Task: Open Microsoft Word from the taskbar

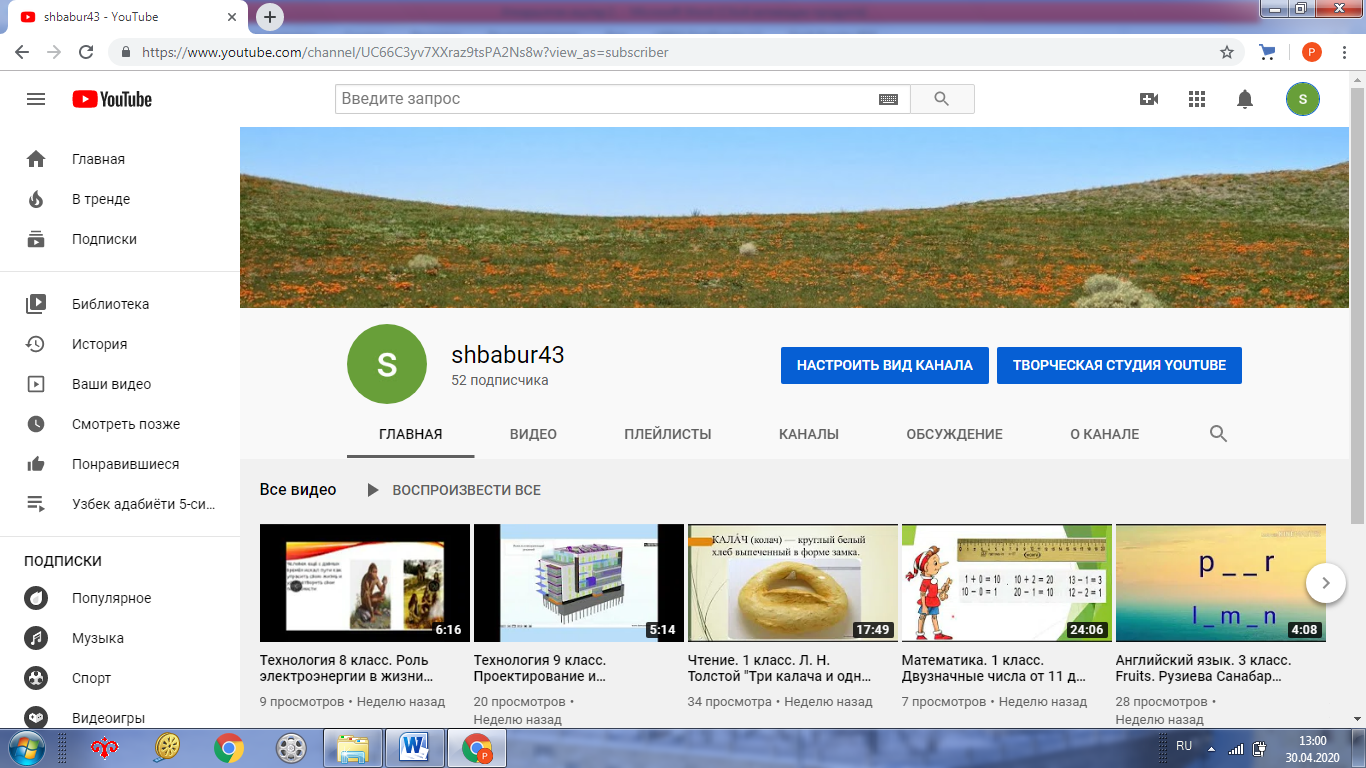Action: (x=414, y=748)
